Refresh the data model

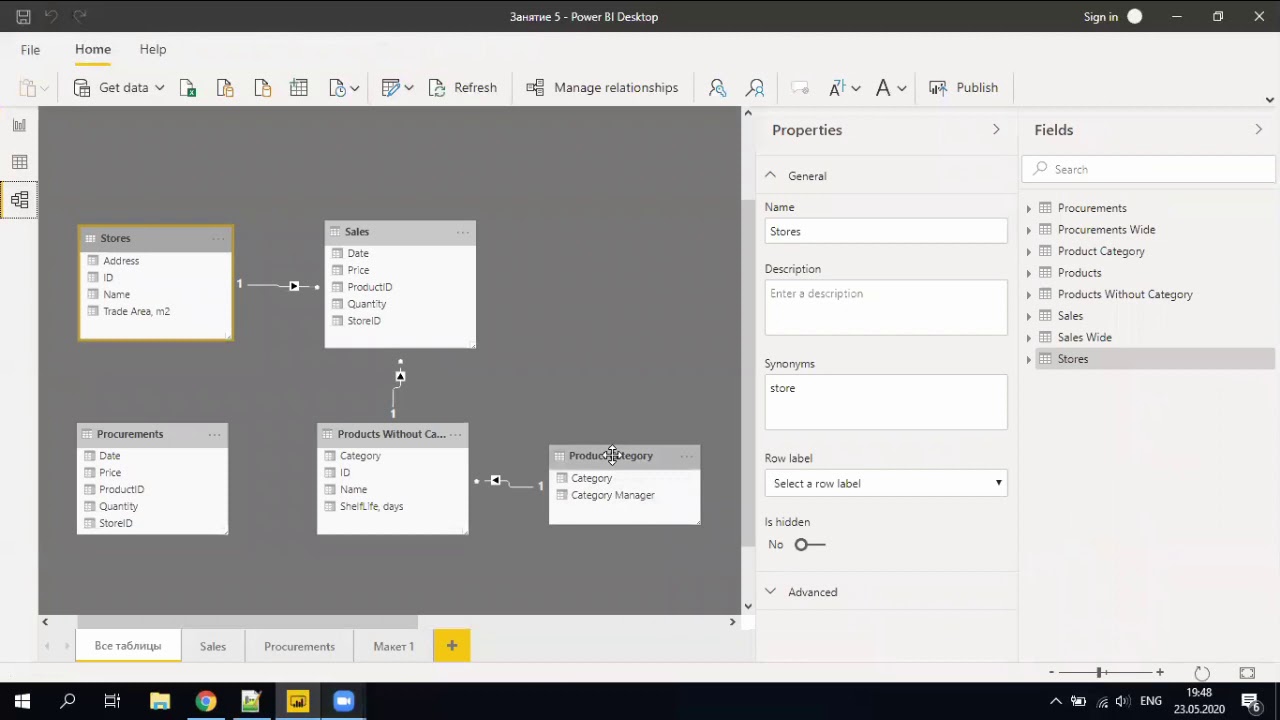point(462,88)
